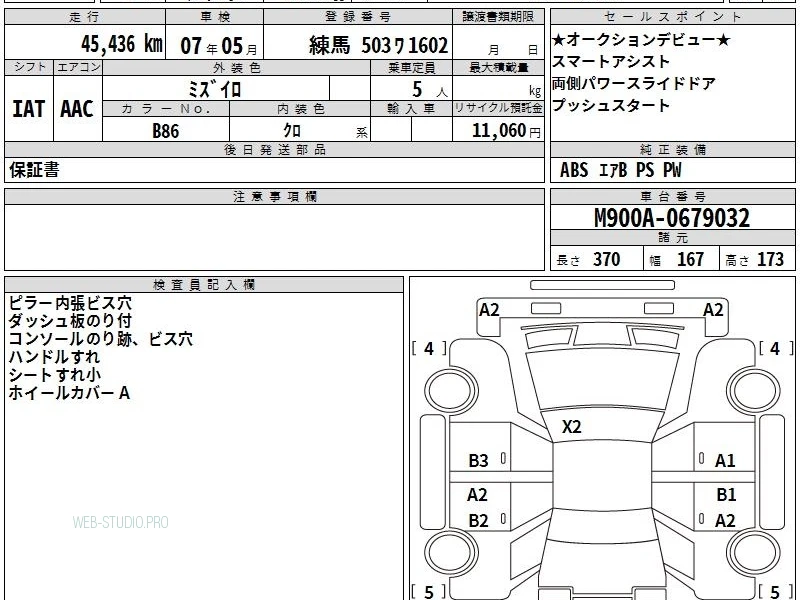Select the 車台番号 header
Image resolution: width=800 pixels, height=600 pixels.
[x=672, y=196]
